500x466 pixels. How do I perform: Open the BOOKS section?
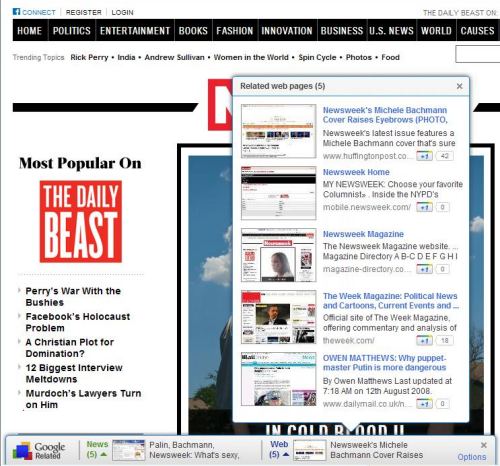[193, 31]
